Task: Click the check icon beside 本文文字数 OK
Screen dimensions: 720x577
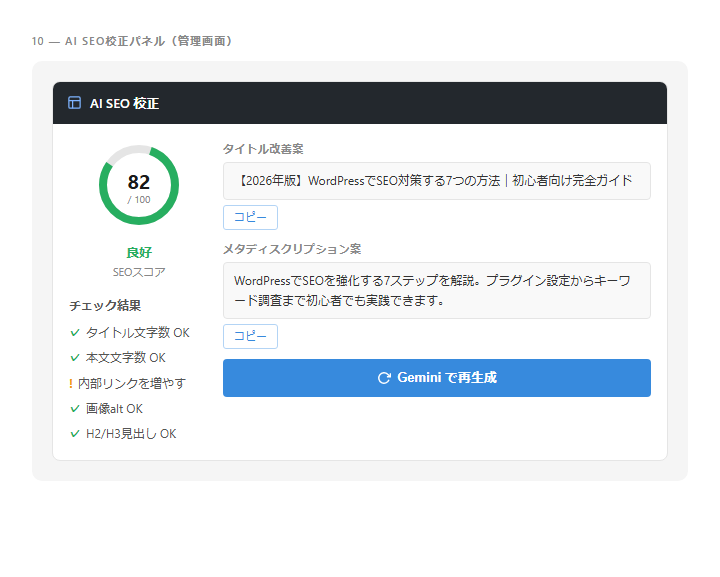Action: (75, 358)
